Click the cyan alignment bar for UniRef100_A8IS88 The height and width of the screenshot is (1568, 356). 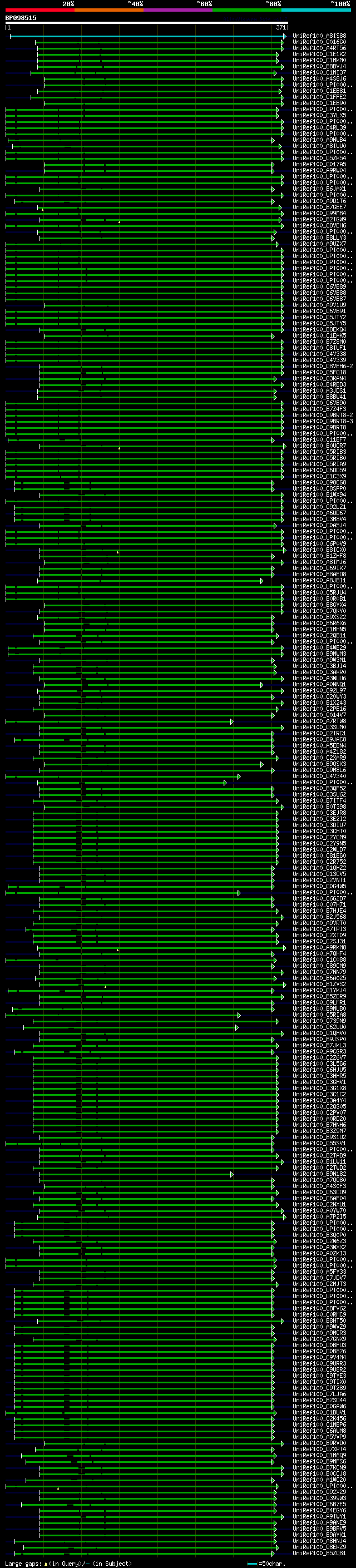pos(147,37)
